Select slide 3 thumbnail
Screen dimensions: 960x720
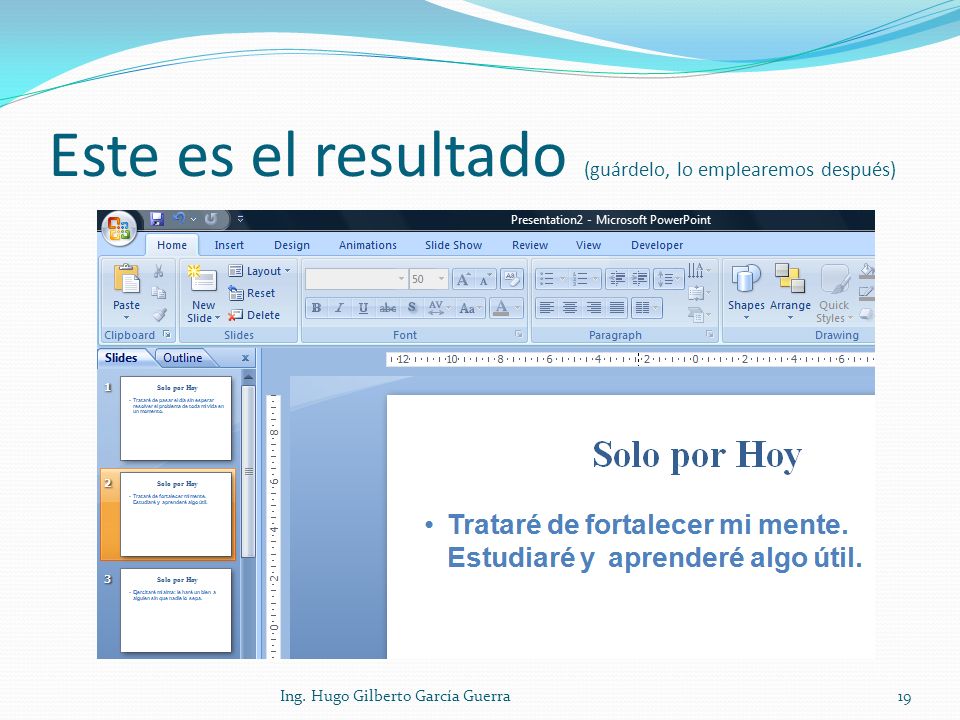pos(176,610)
